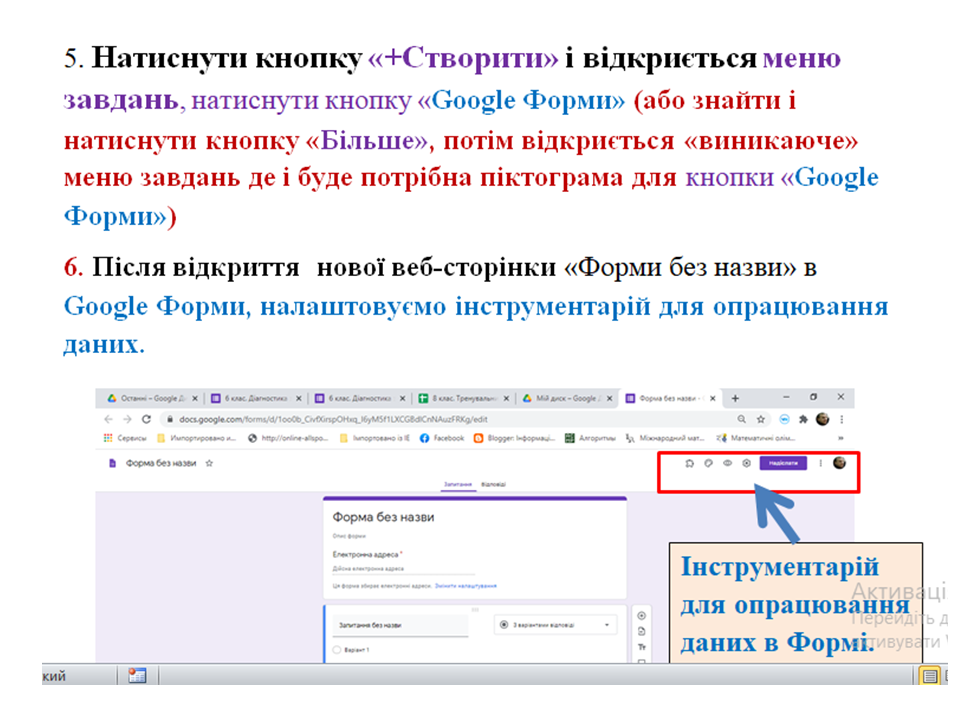960x720 pixels.
Task: Click the Дійсна електронна адреса field
Action: click(x=404, y=569)
